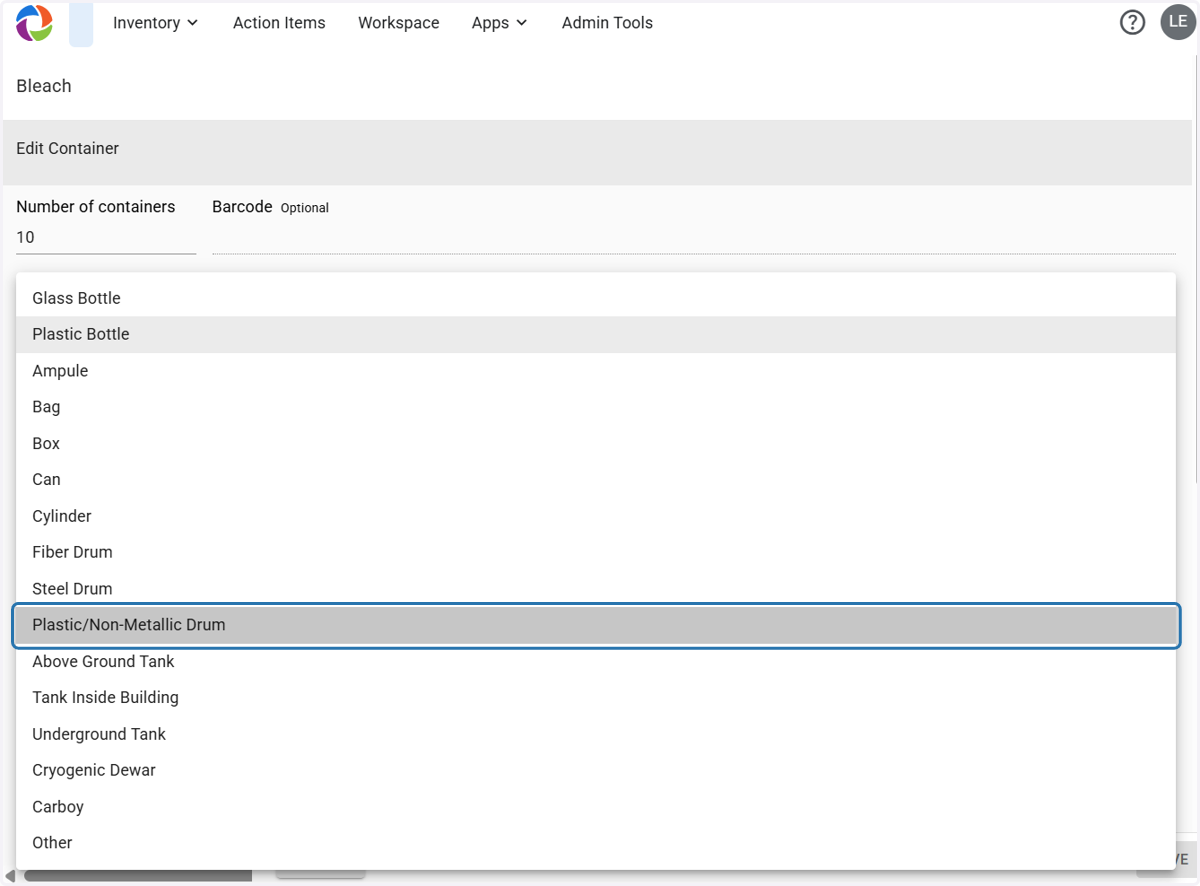Choose Tank Inside Building
1200x886 pixels.
[596, 697]
